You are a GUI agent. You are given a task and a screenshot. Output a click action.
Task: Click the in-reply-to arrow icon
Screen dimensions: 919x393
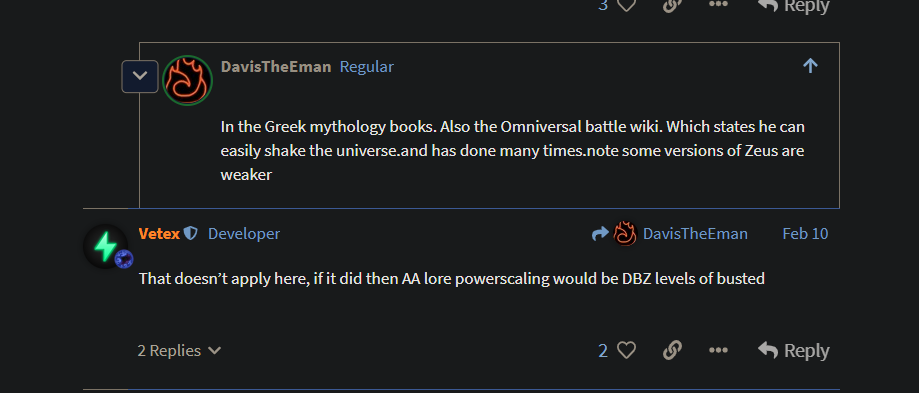click(x=600, y=234)
